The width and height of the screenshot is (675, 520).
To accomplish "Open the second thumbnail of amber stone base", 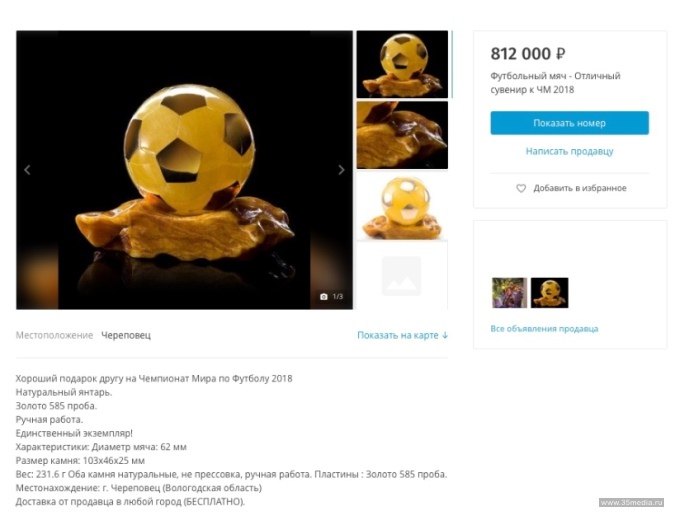I will pyautogui.click(x=402, y=135).
